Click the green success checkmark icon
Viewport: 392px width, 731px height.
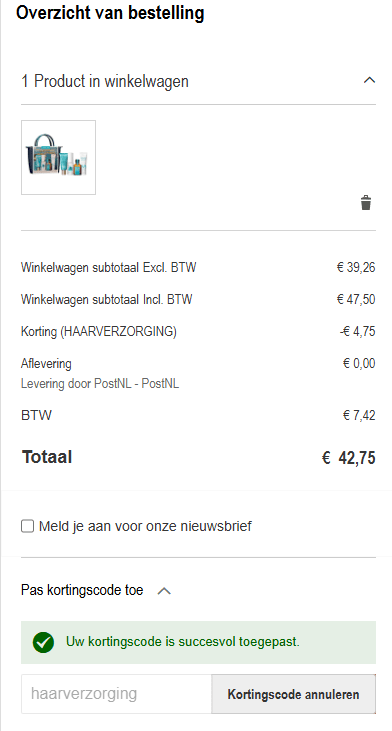tap(43, 642)
